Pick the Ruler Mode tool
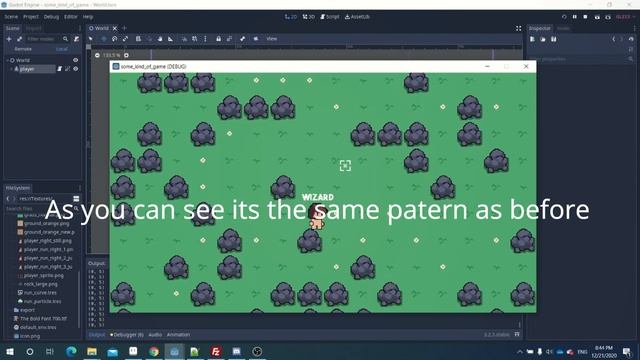The height and width of the screenshot is (360, 640). [x=171, y=39]
